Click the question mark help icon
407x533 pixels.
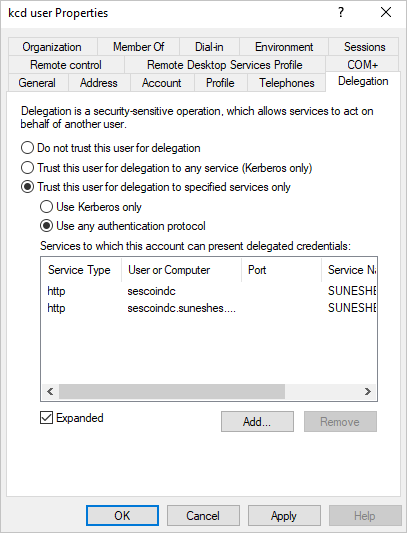click(x=341, y=13)
